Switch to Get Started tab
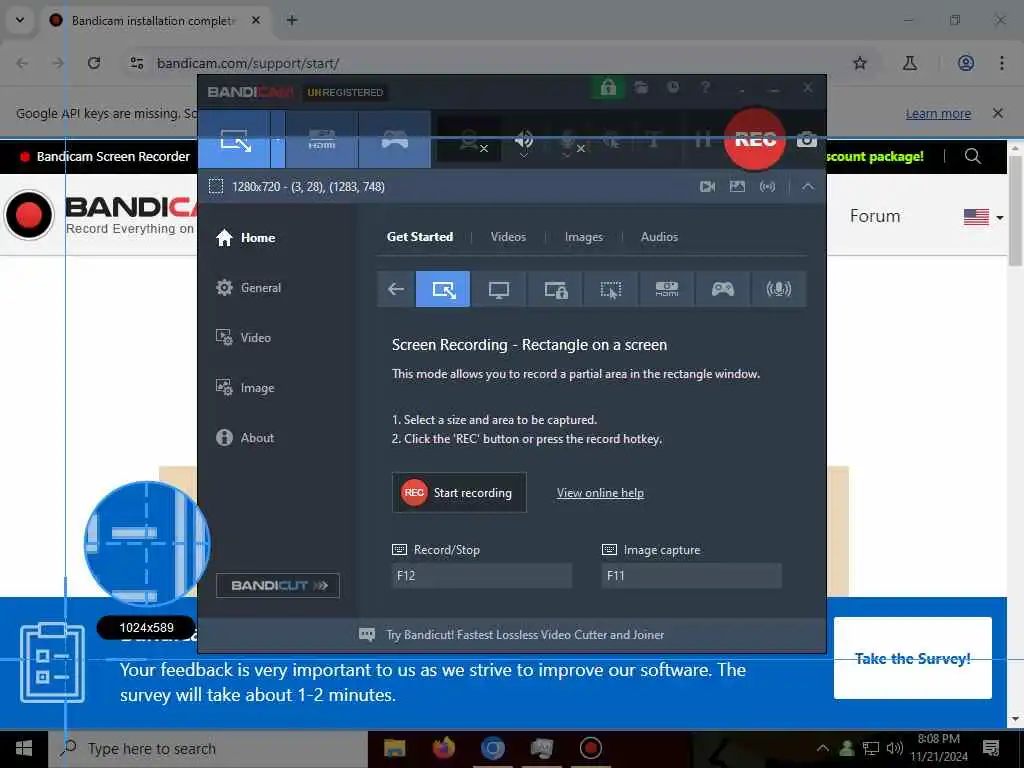The image size is (1024, 768). pos(420,237)
